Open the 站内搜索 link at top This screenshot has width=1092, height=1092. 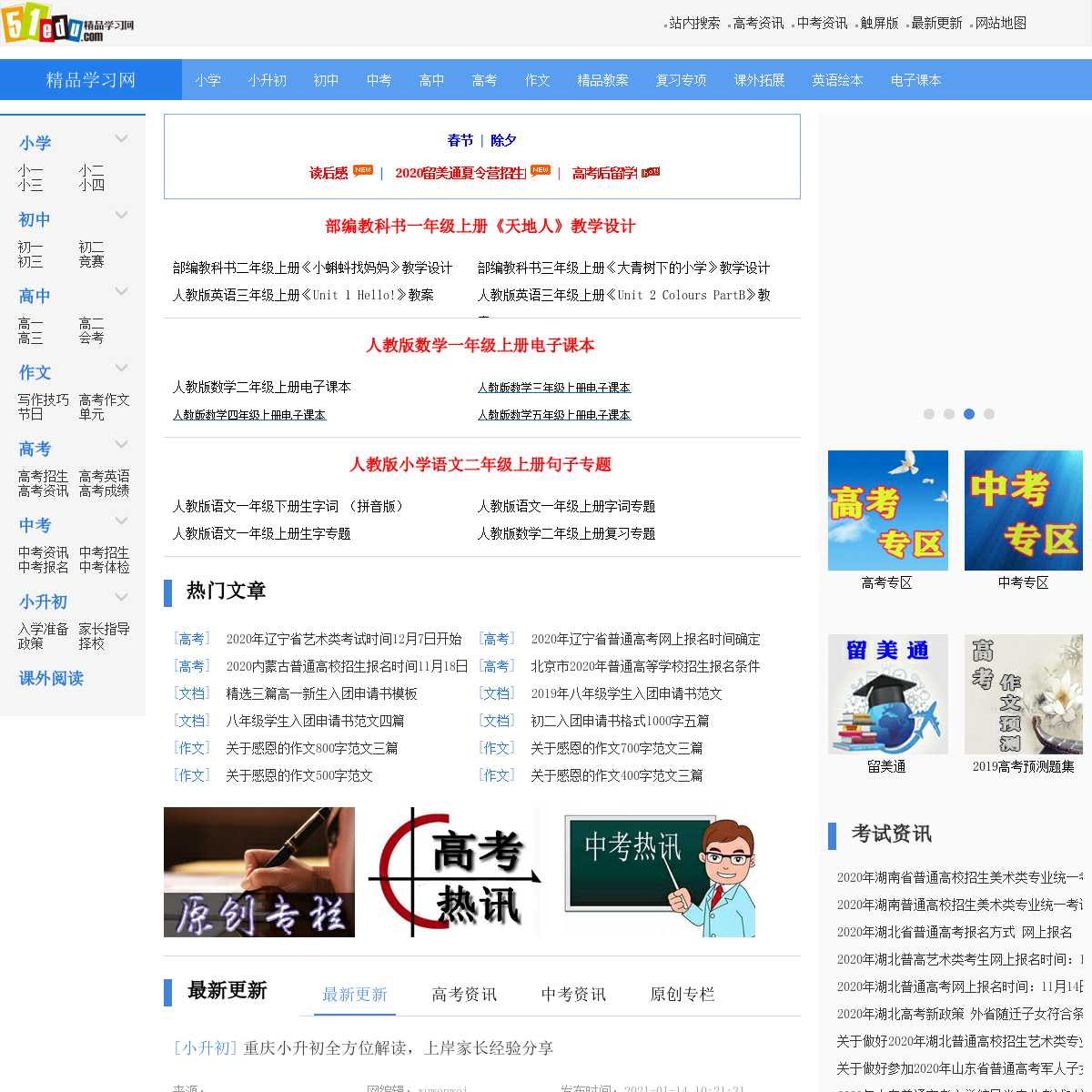[693, 24]
